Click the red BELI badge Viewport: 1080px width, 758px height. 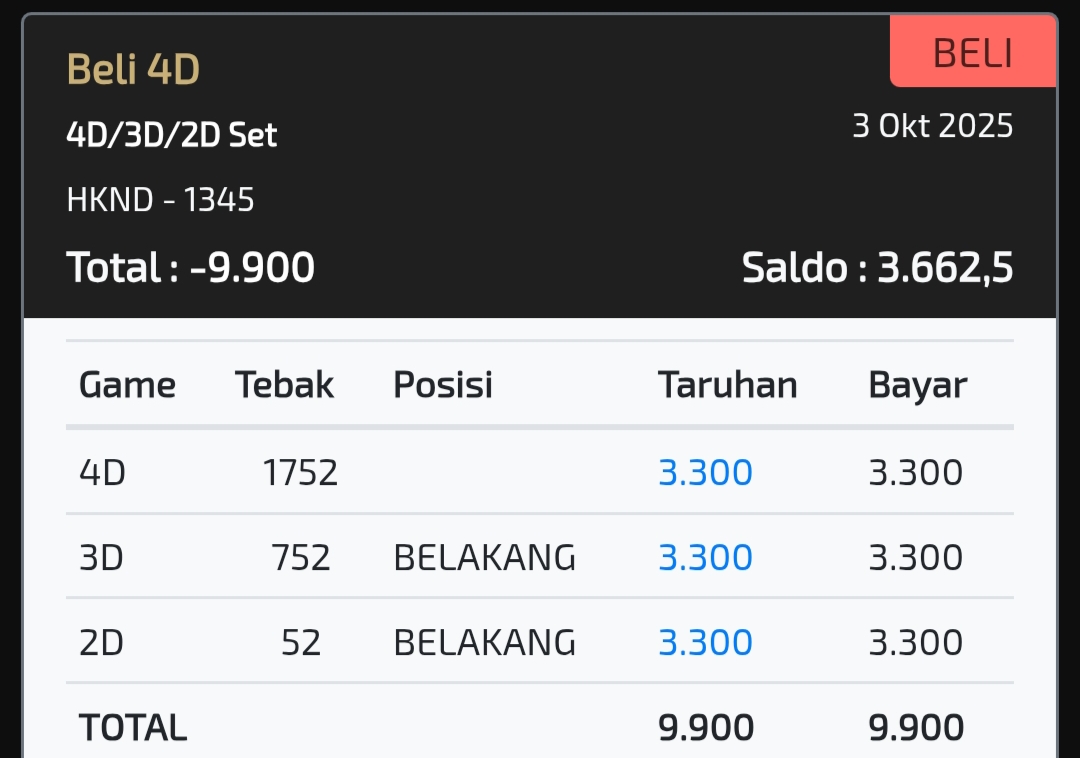(x=972, y=53)
